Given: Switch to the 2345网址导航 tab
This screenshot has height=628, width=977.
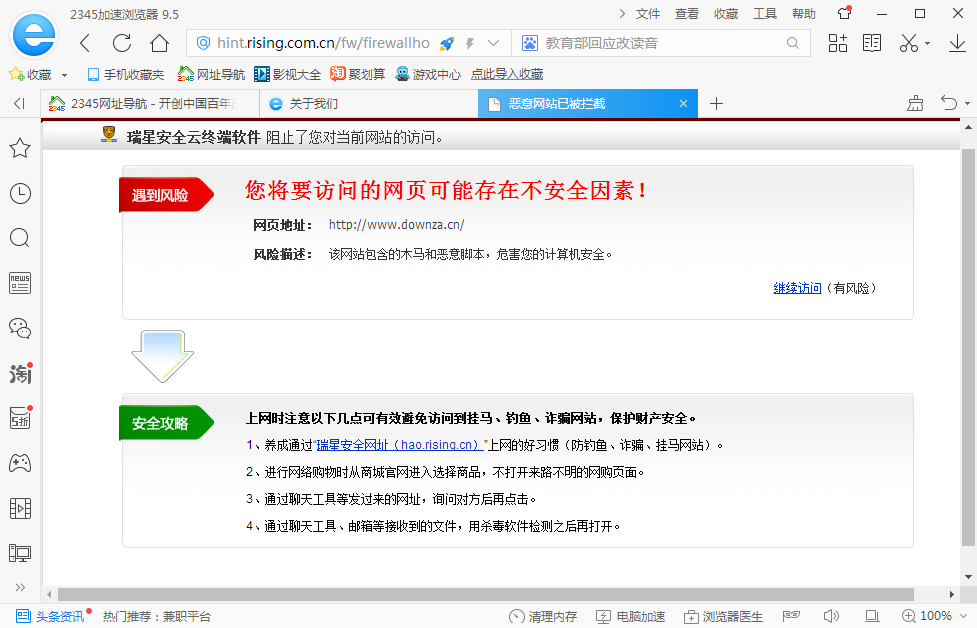Looking at the screenshot, I should pyautogui.click(x=150, y=103).
